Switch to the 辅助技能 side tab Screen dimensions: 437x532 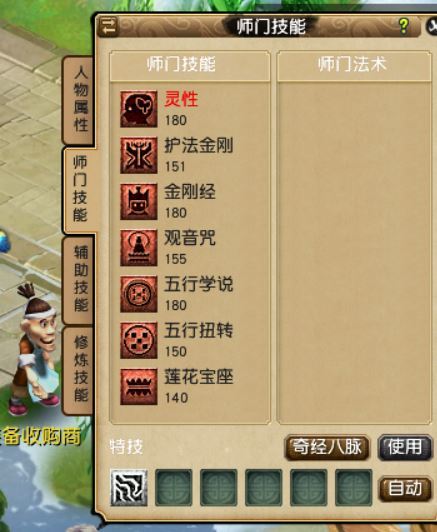click(x=81, y=279)
